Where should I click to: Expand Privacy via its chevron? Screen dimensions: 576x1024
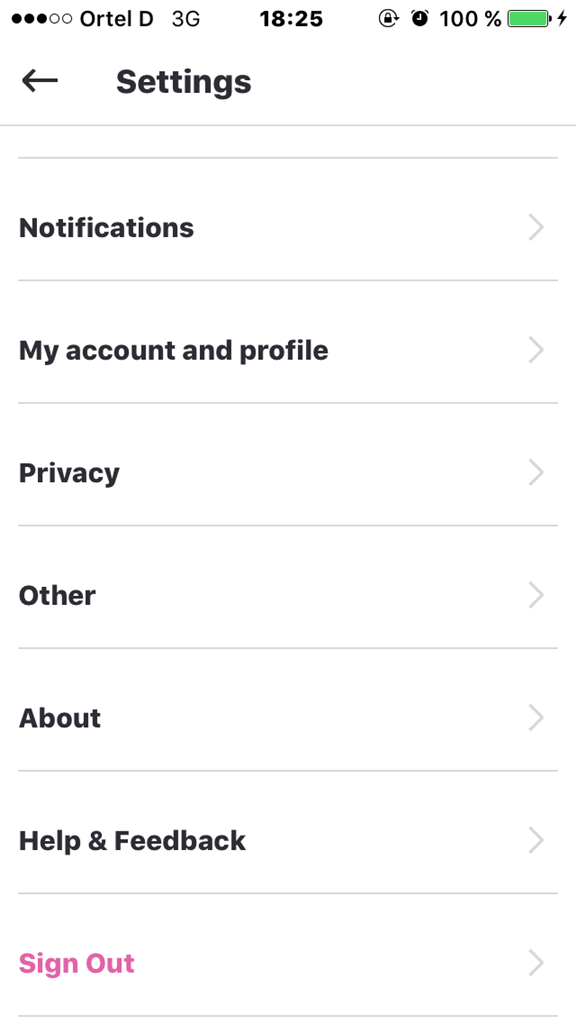[x=536, y=472]
